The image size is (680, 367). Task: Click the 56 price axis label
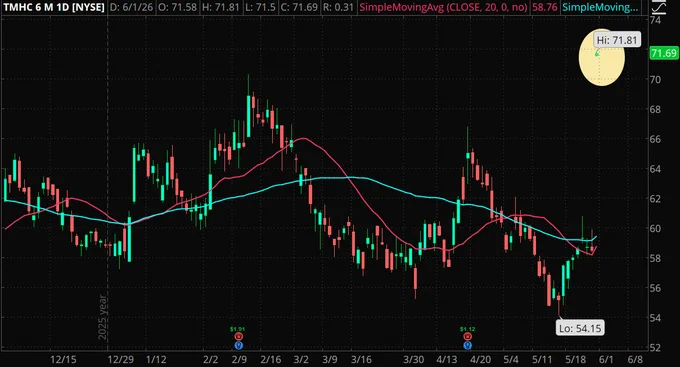[x=655, y=288]
